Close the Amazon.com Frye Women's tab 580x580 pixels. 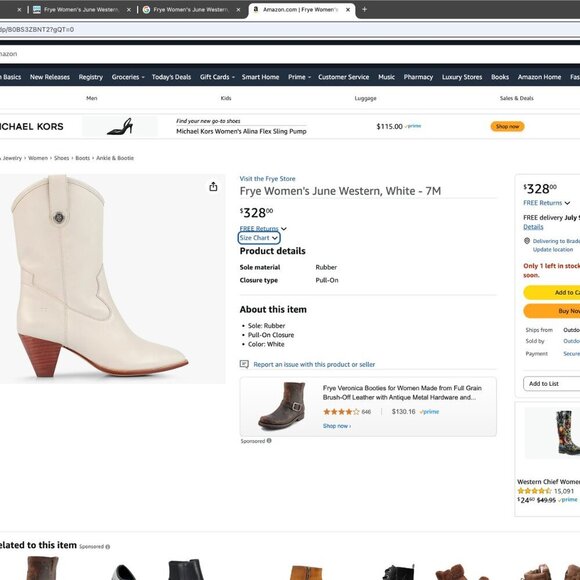348,10
